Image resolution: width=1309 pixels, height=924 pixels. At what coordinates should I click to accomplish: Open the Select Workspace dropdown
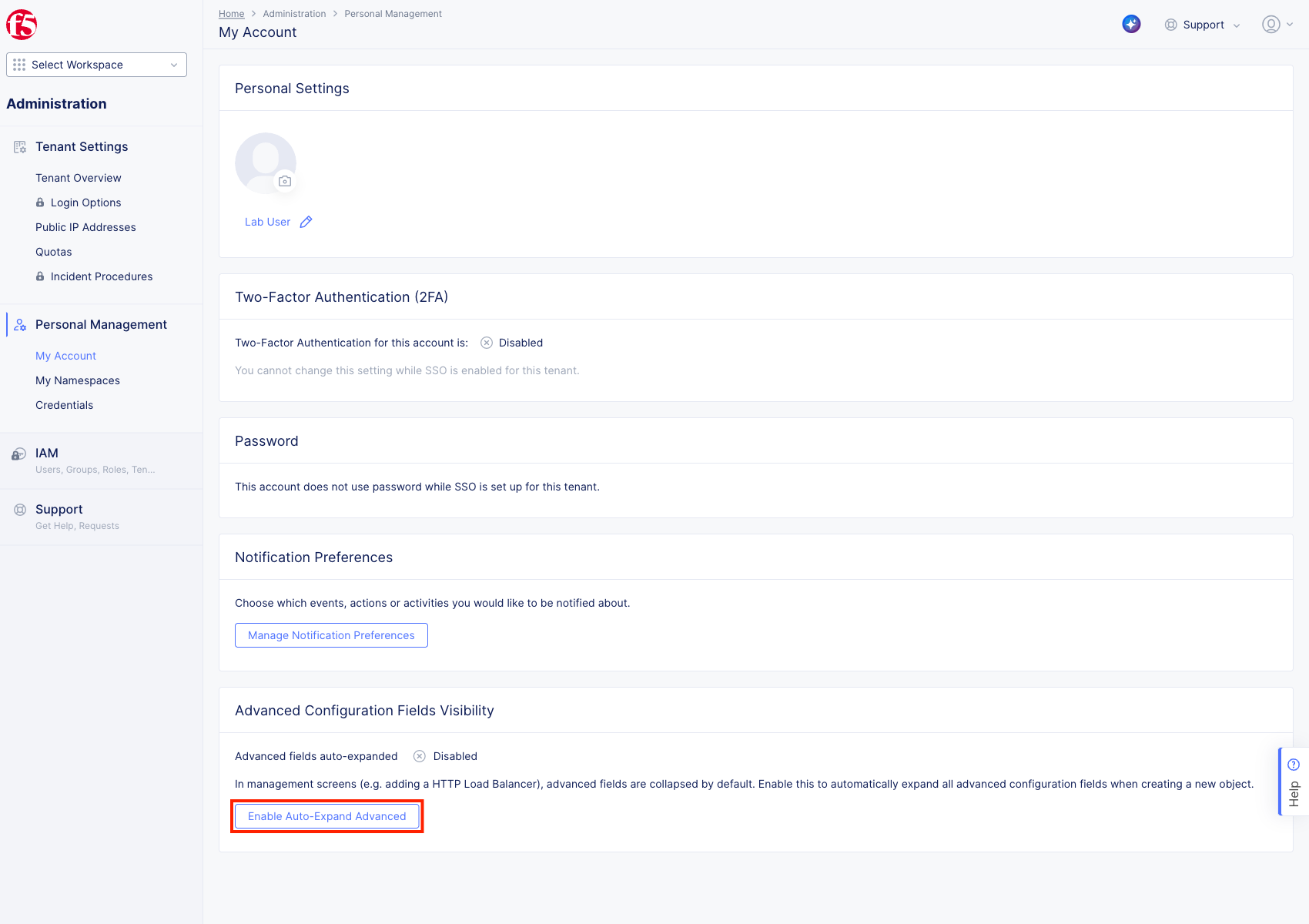pos(96,65)
